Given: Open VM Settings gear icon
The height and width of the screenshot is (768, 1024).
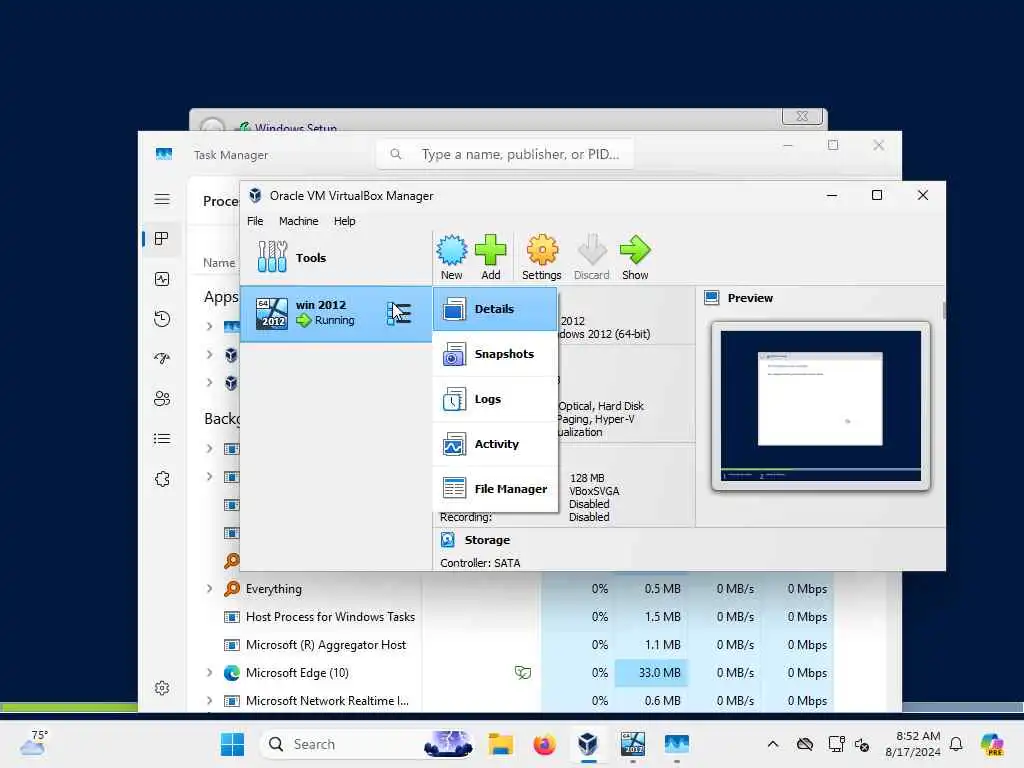Looking at the screenshot, I should pos(541,257).
